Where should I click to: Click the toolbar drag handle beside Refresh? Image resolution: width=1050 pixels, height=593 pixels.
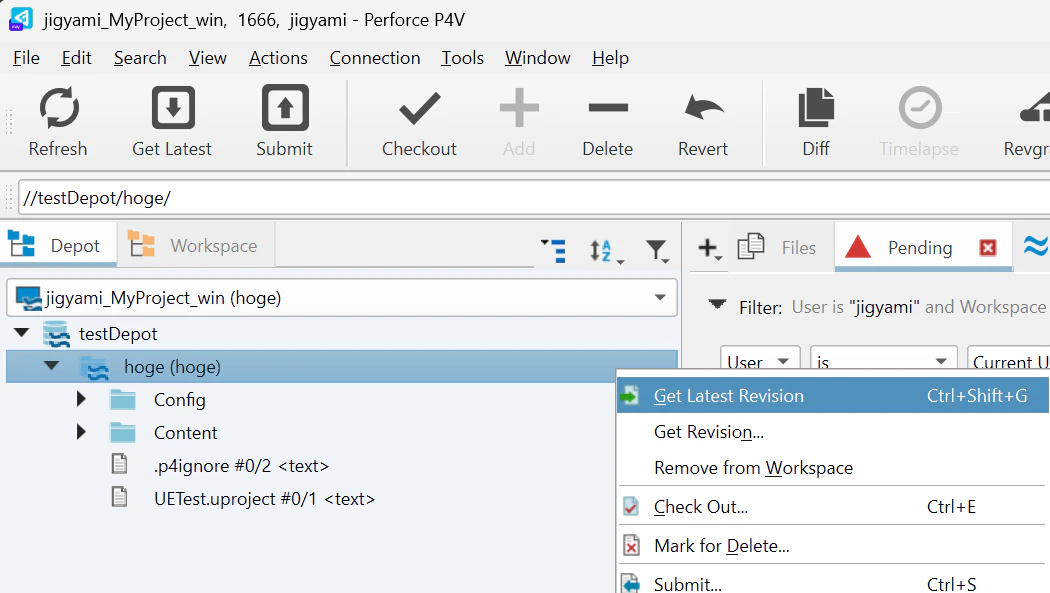coord(9,122)
